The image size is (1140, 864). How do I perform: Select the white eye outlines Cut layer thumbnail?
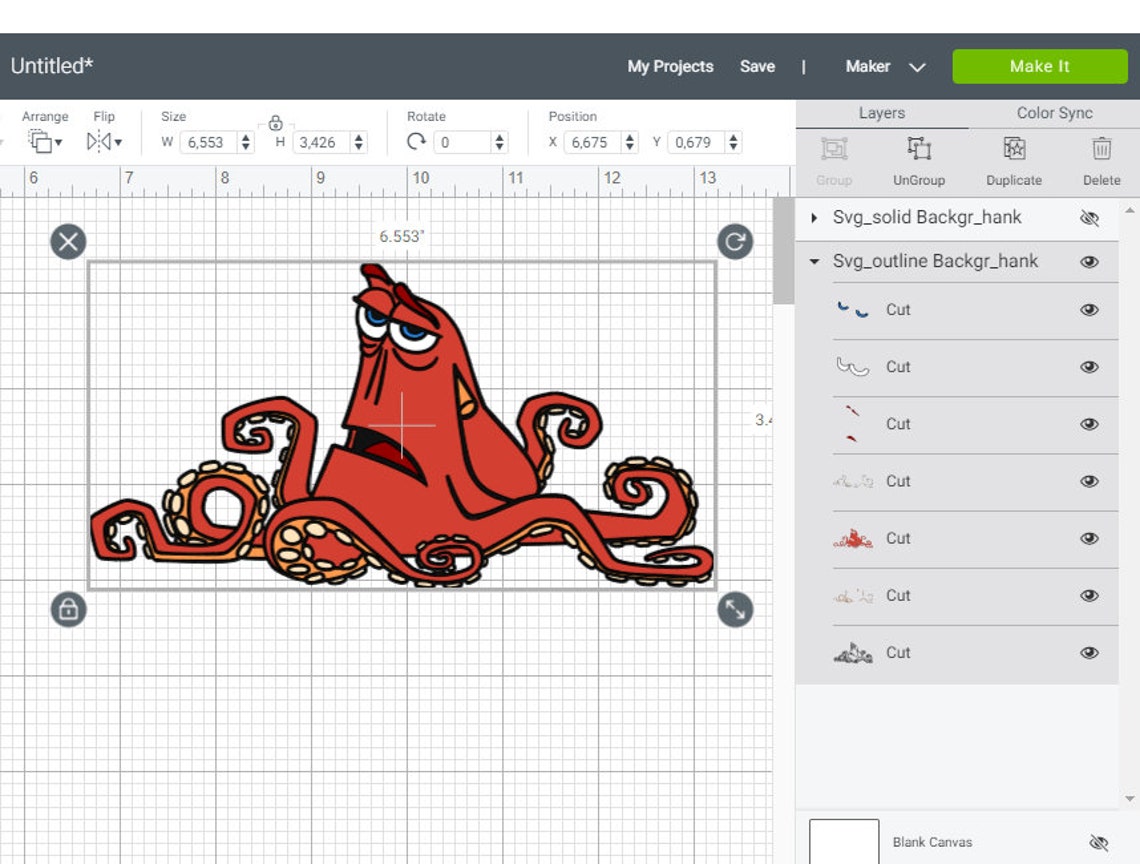(x=853, y=367)
